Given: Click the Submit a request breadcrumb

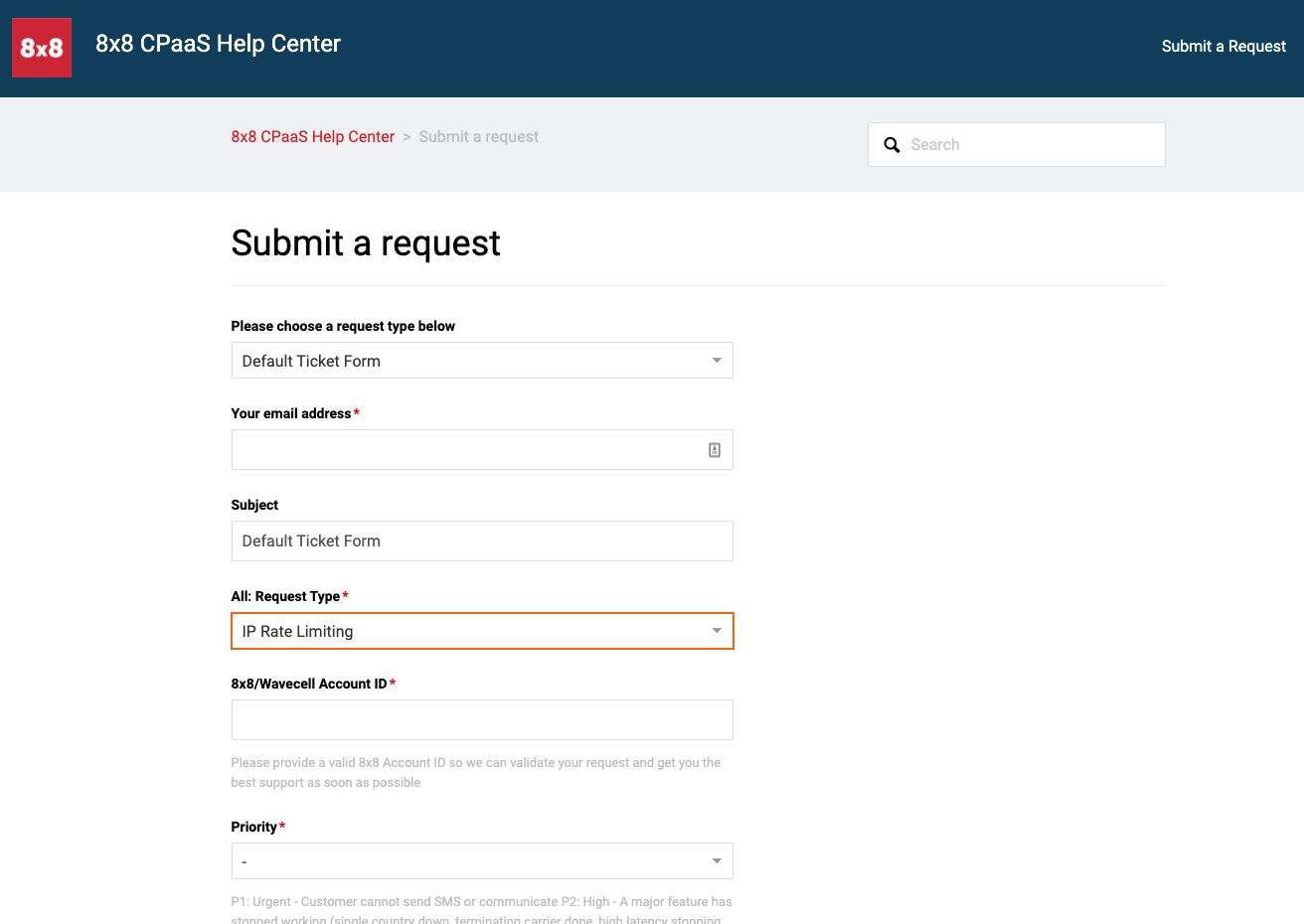Looking at the screenshot, I should point(478,137).
